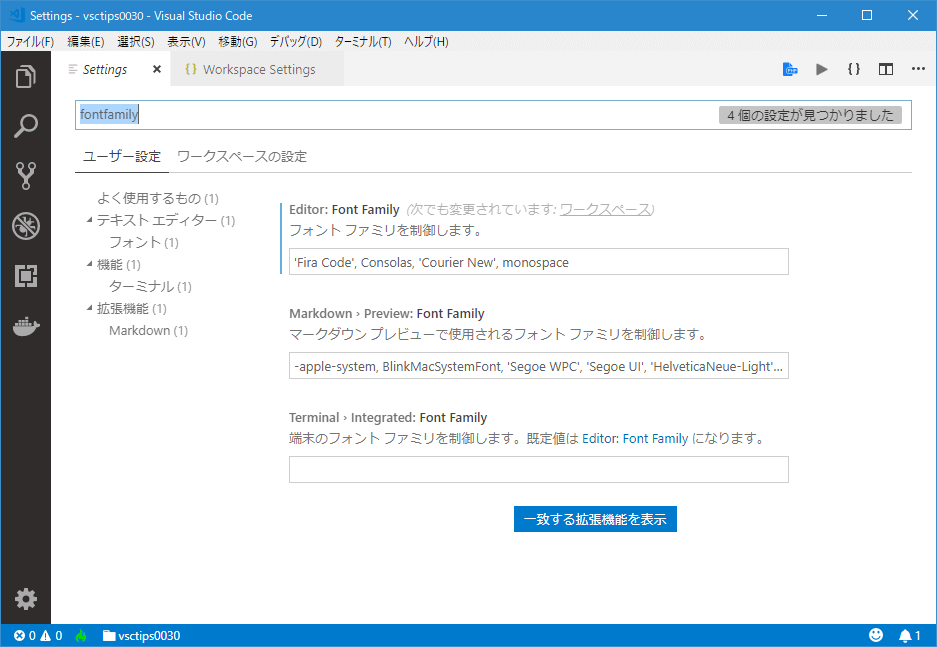Open the Source Control view

[x=25, y=176]
